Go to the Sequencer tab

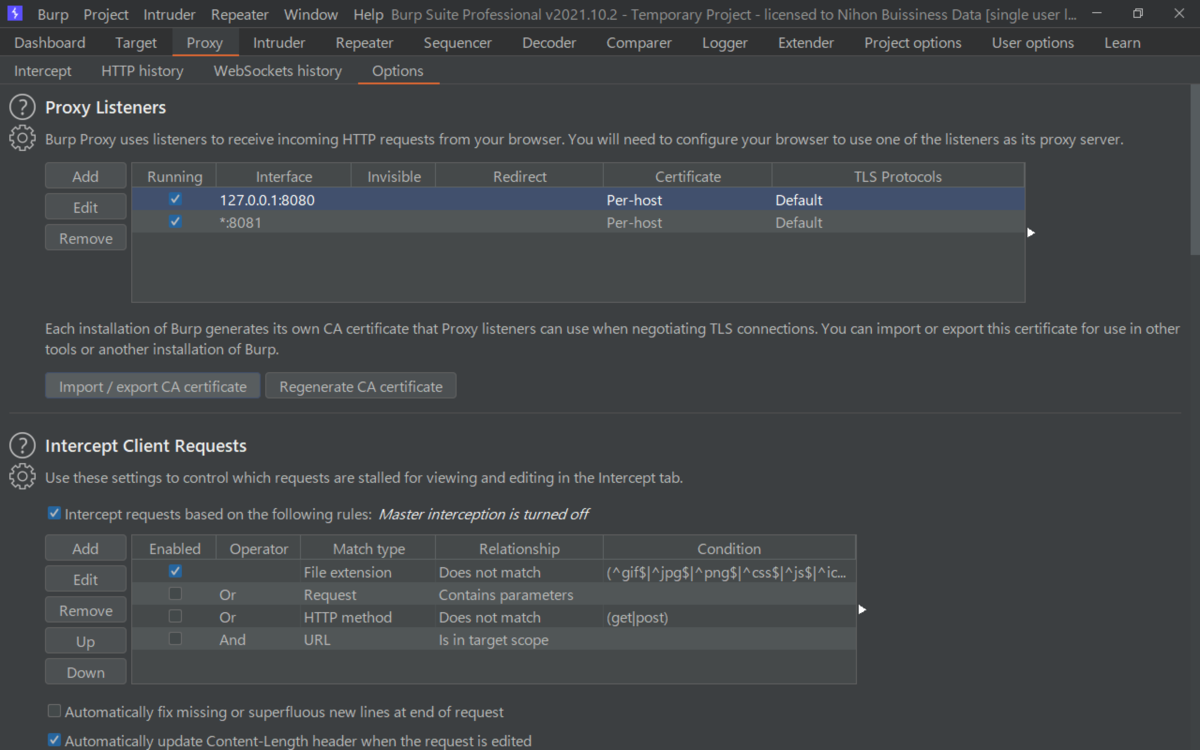pyautogui.click(x=458, y=43)
